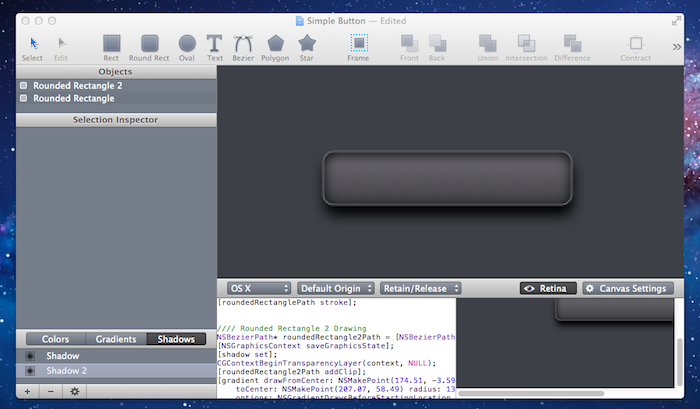This screenshot has height=409, width=700.
Task: Pick the Round Rect tool
Action: (x=149, y=48)
